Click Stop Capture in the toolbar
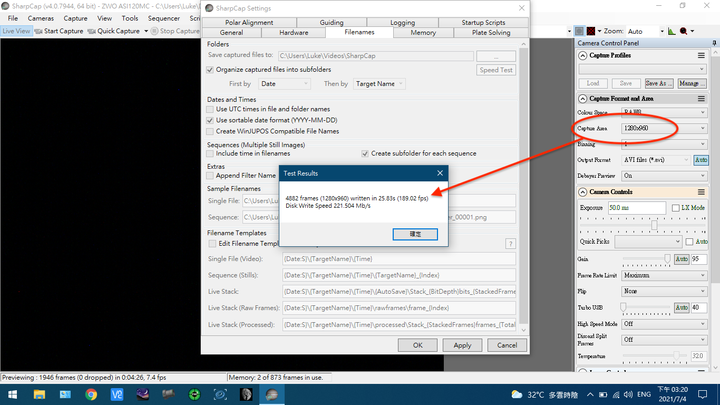Image resolution: width=720 pixels, height=405 pixels. (x=175, y=31)
